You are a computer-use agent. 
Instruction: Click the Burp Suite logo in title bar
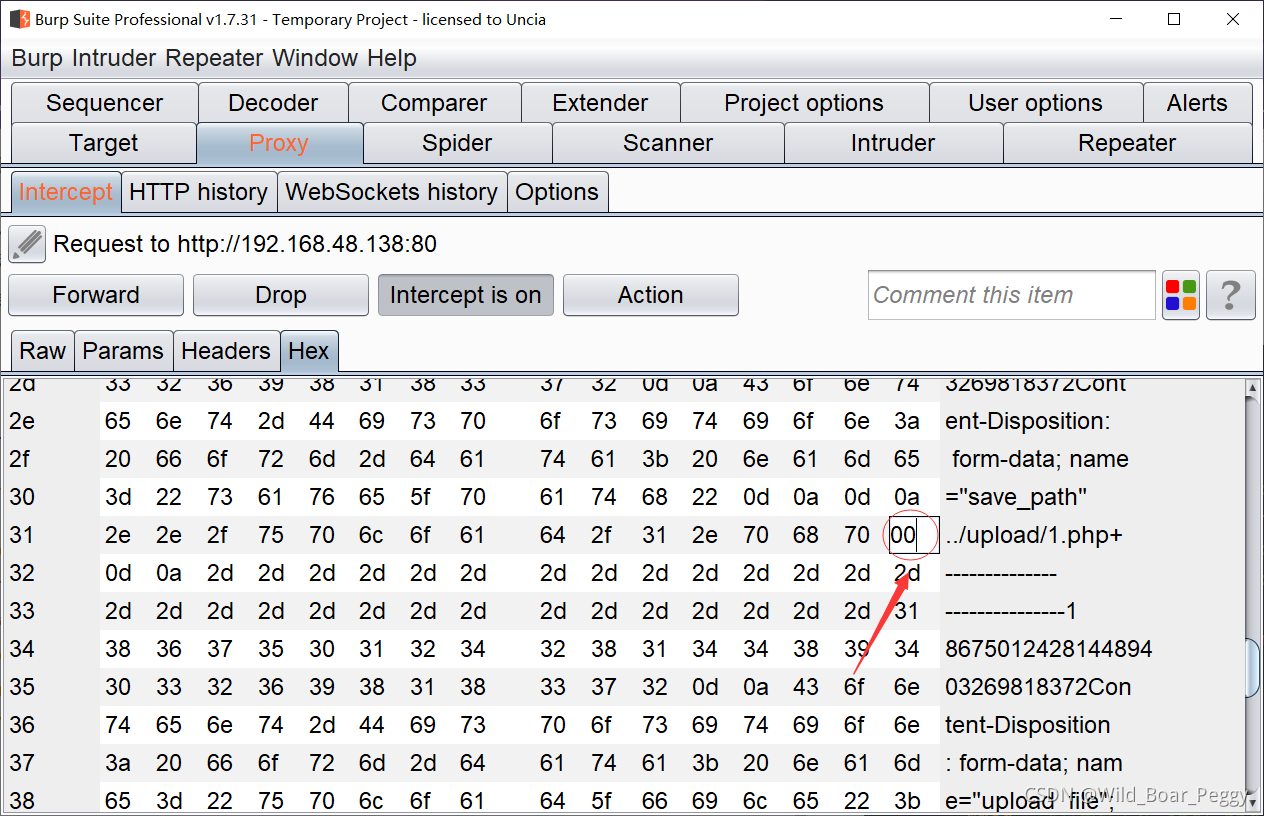tap(19, 19)
